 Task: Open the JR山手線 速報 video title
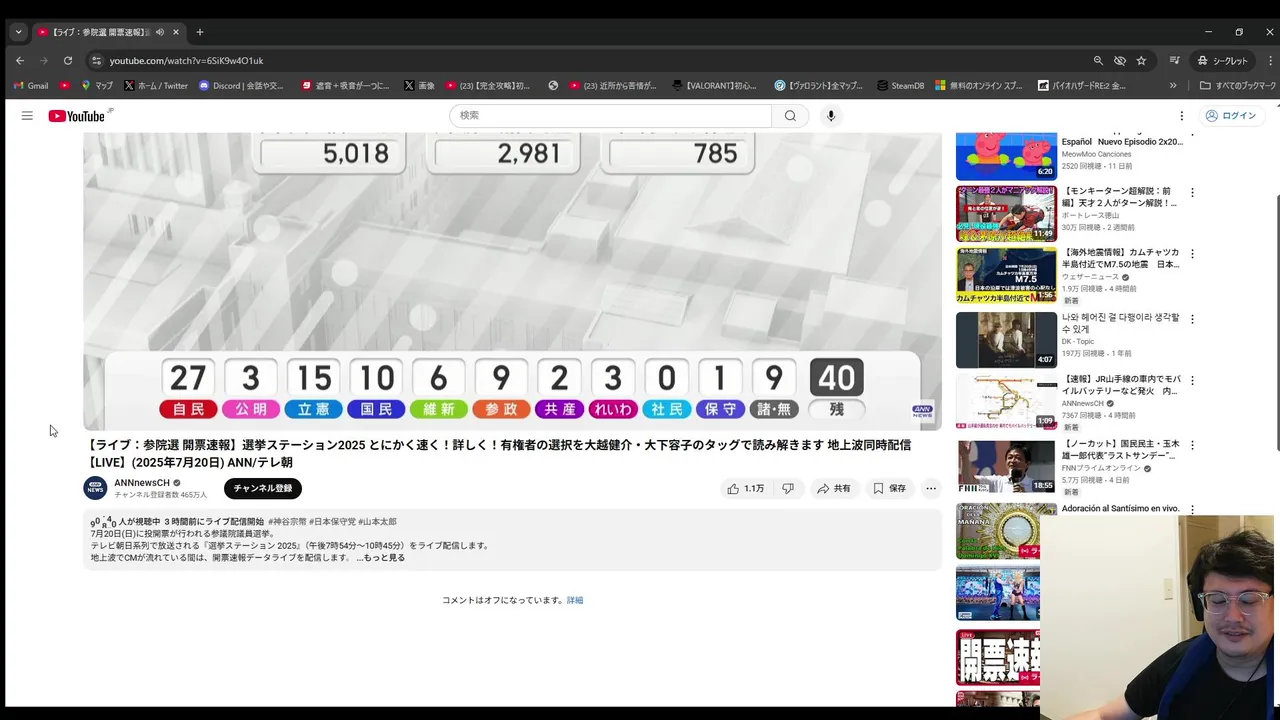click(1121, 385)
